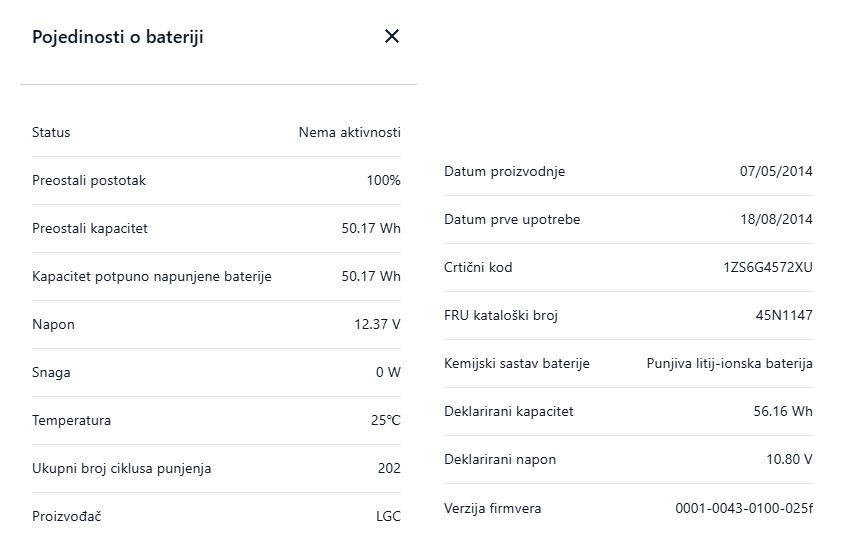Select the Proizvođač value LGC
This screenshot has width=859, height=554.
(388, 517)
